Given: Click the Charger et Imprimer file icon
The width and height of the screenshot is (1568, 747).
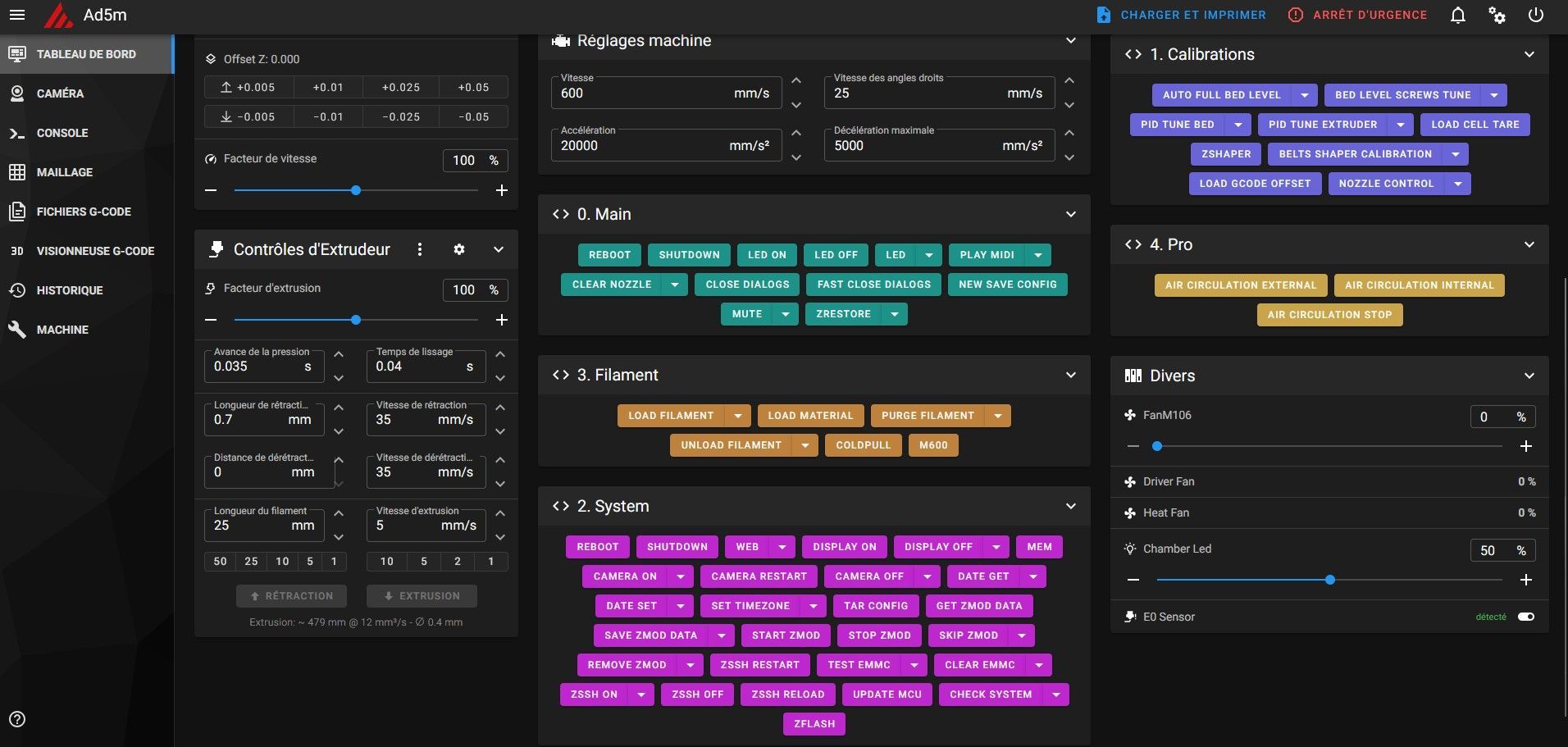Looking at the screenshot, I should click(x=1104, y=15).
